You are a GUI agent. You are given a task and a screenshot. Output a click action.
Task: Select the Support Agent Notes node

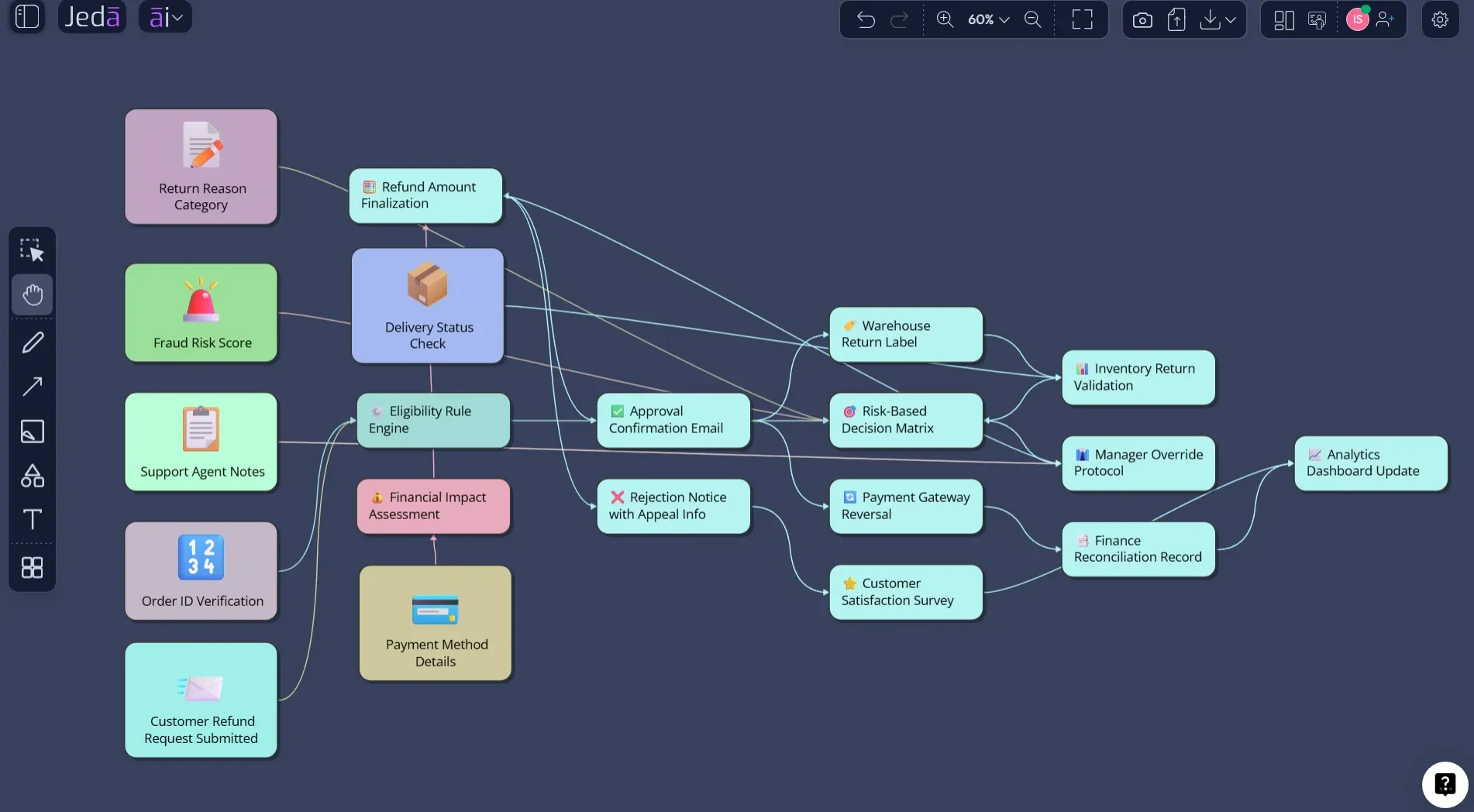point(201,442)
